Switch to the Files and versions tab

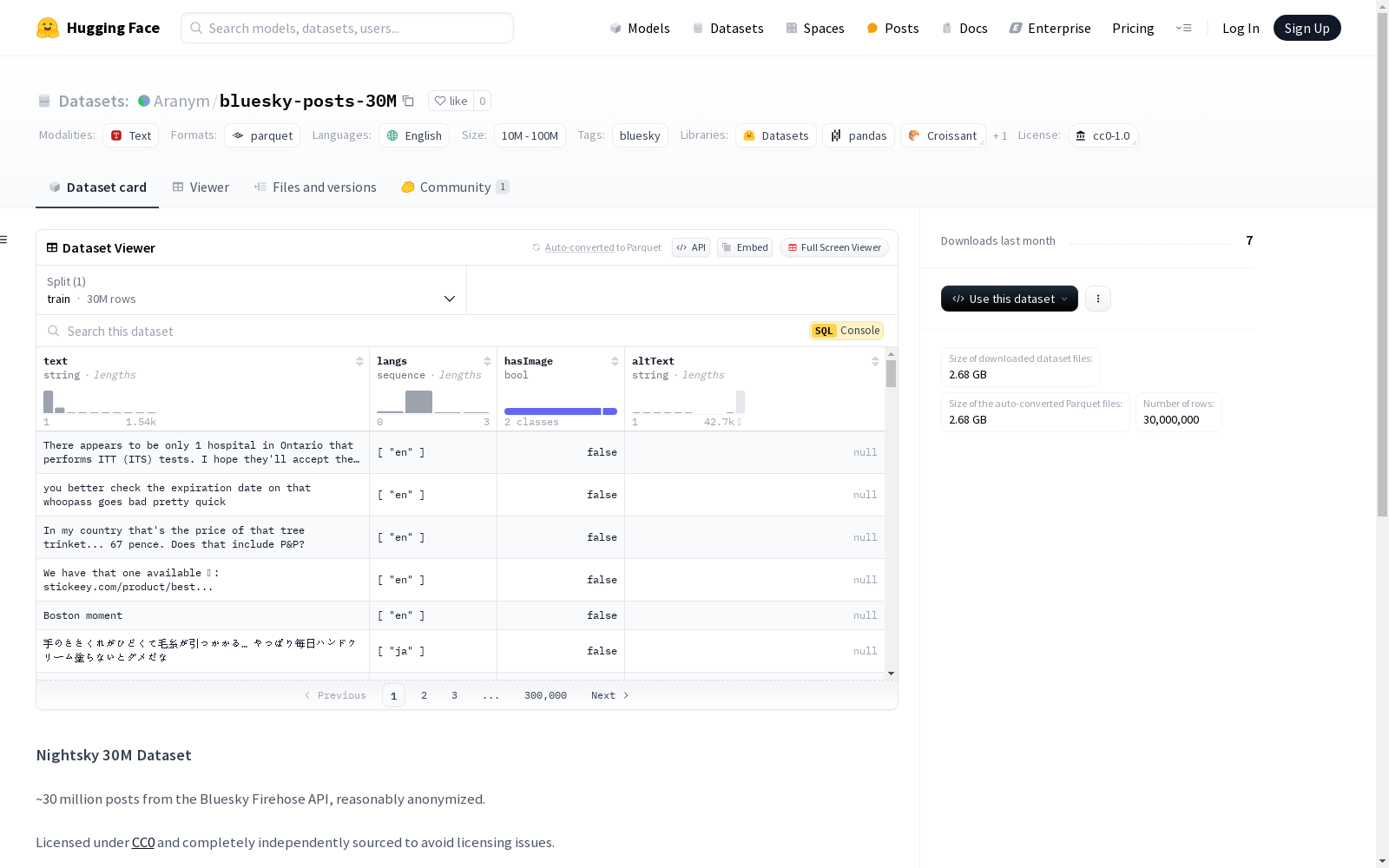coord(315,187)
